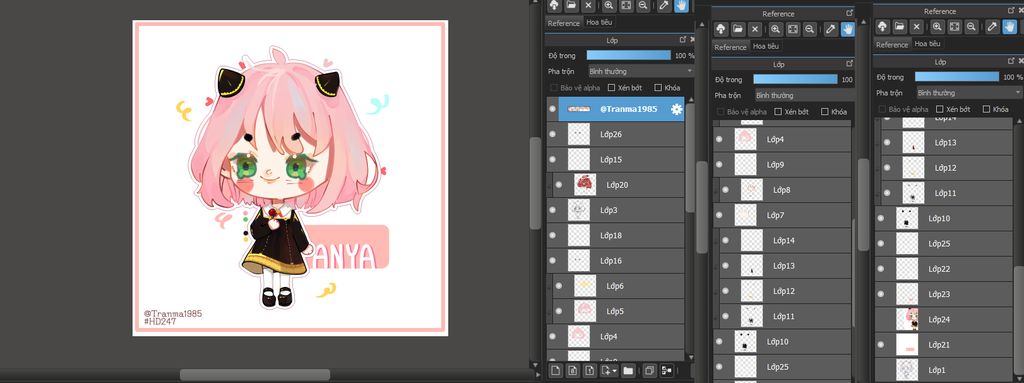Zoom in on right Reference panel
The image size is (1024, 383).
point(937,27)
